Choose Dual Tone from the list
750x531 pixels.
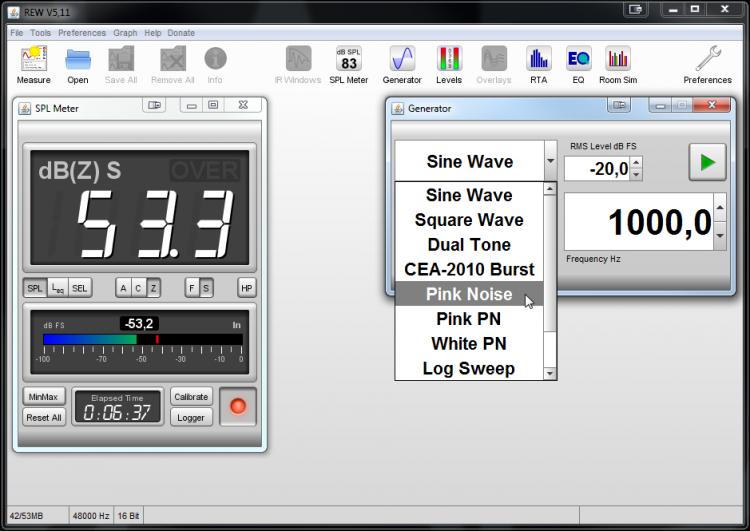[469, 245]
